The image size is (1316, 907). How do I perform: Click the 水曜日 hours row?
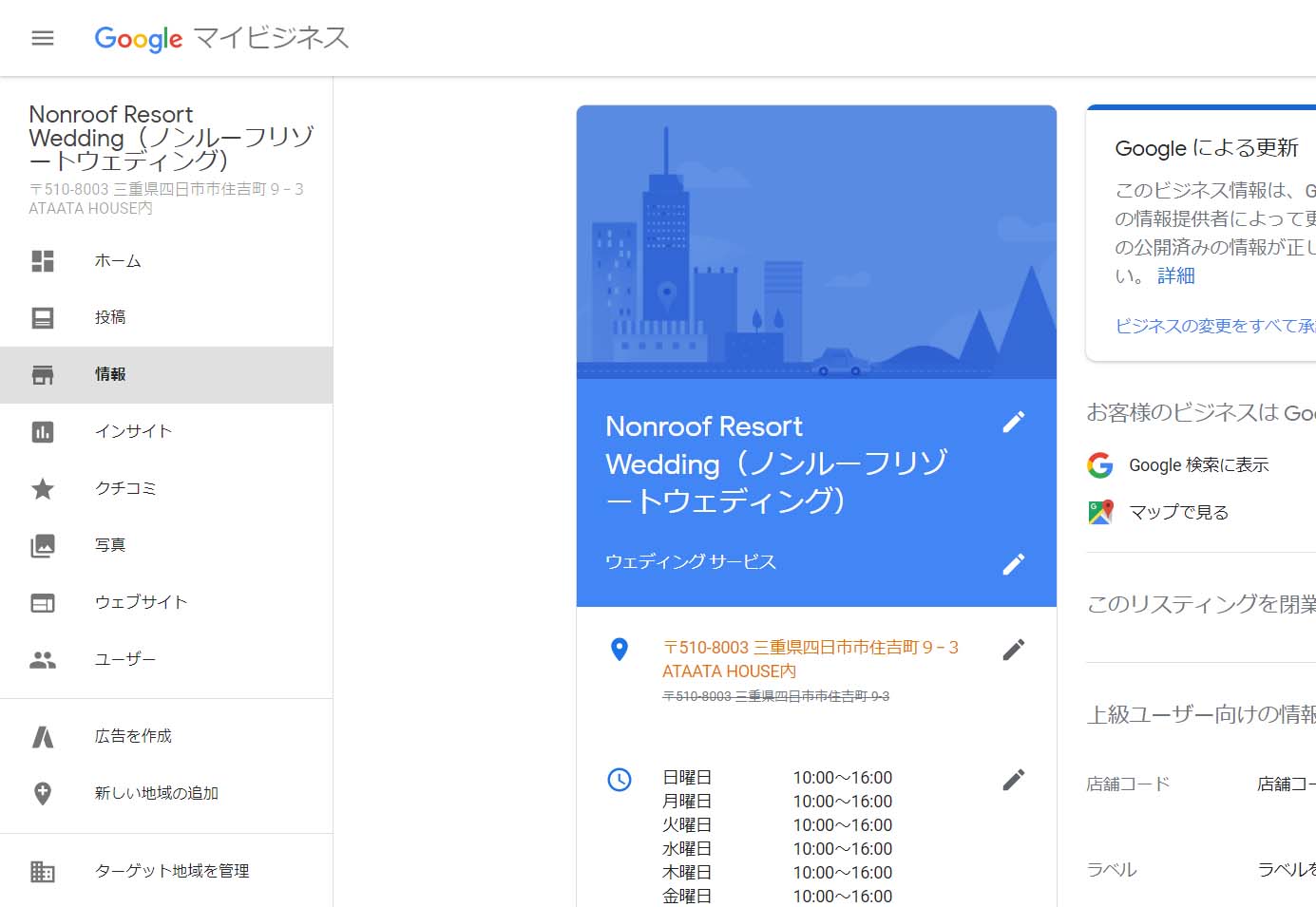(x=777, y=849)
